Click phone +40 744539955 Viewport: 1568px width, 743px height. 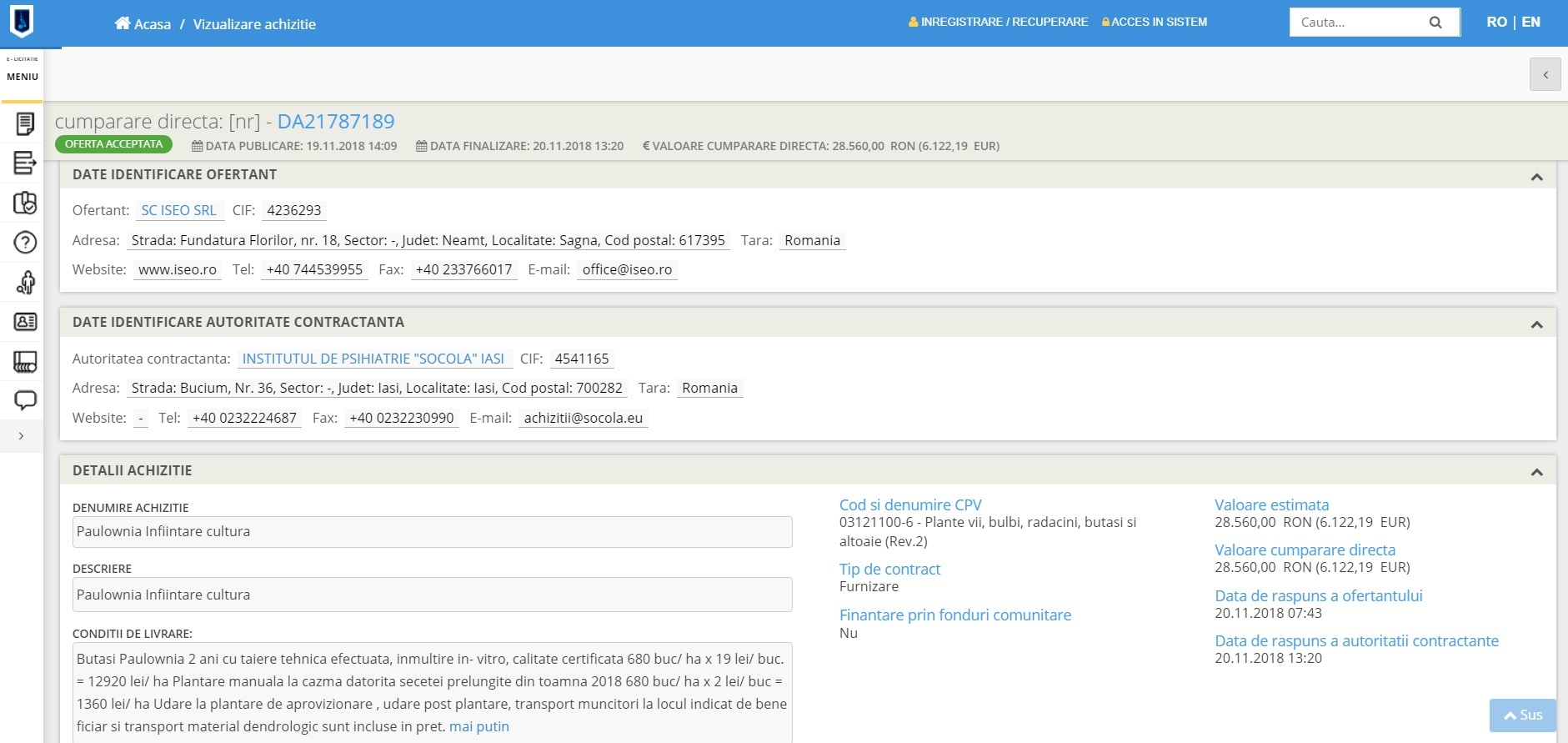[314, 269]
